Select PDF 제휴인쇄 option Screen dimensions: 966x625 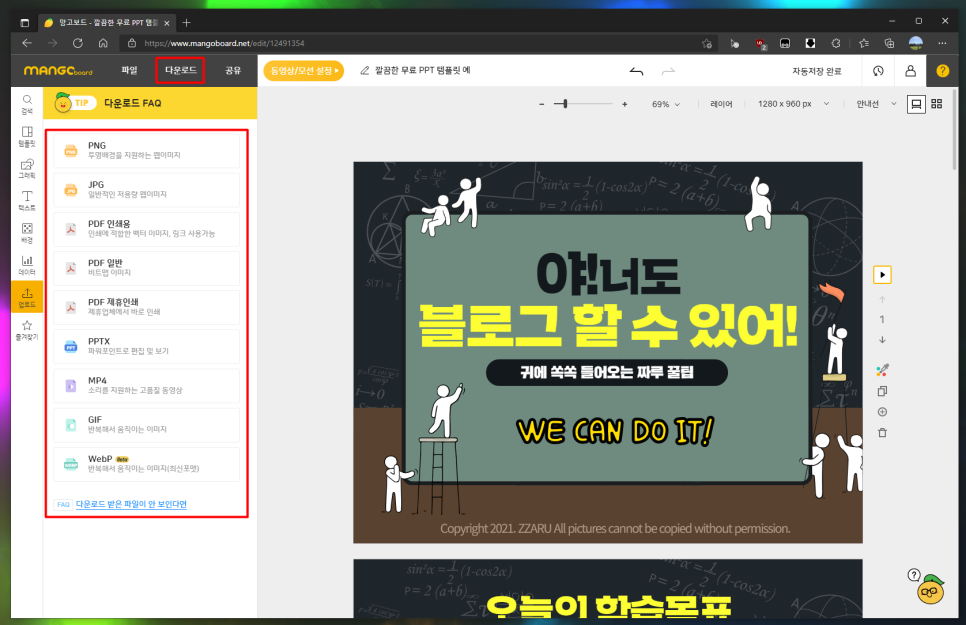pos(147,308)
